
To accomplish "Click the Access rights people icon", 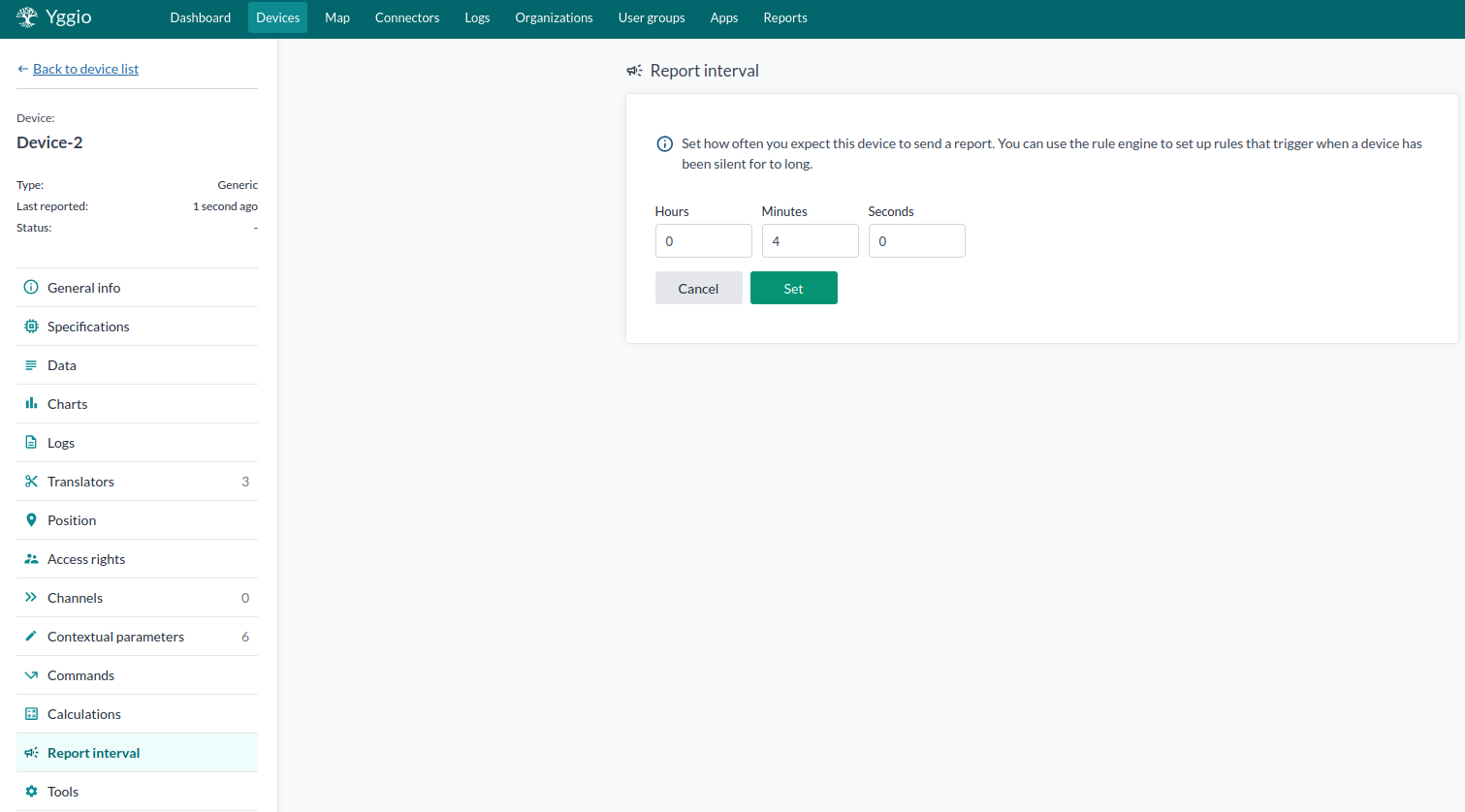I will click(x=31, y=559).
